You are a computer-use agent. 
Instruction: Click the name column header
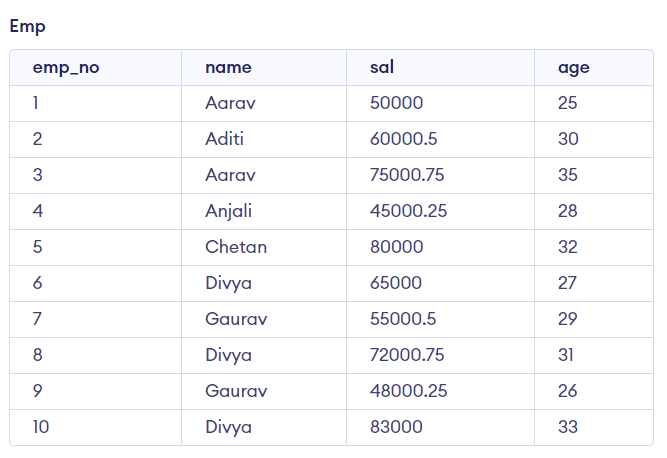tap(228, 68)
